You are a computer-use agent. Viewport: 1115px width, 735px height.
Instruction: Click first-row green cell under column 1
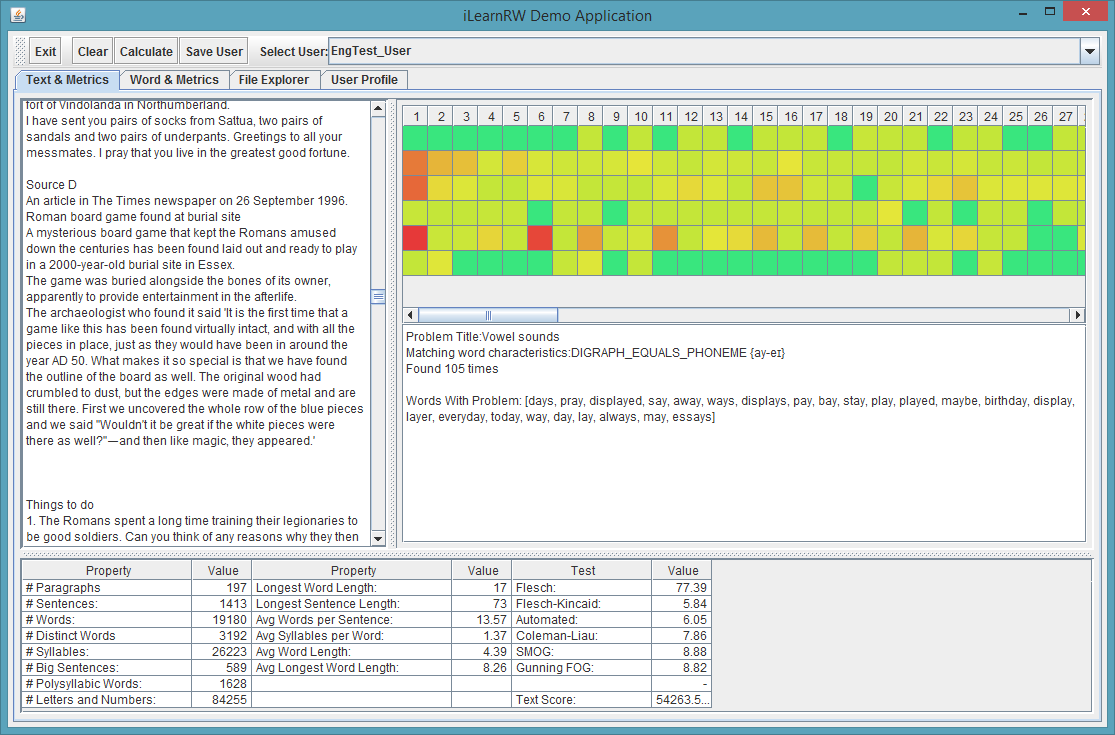[x=415, y=138]
